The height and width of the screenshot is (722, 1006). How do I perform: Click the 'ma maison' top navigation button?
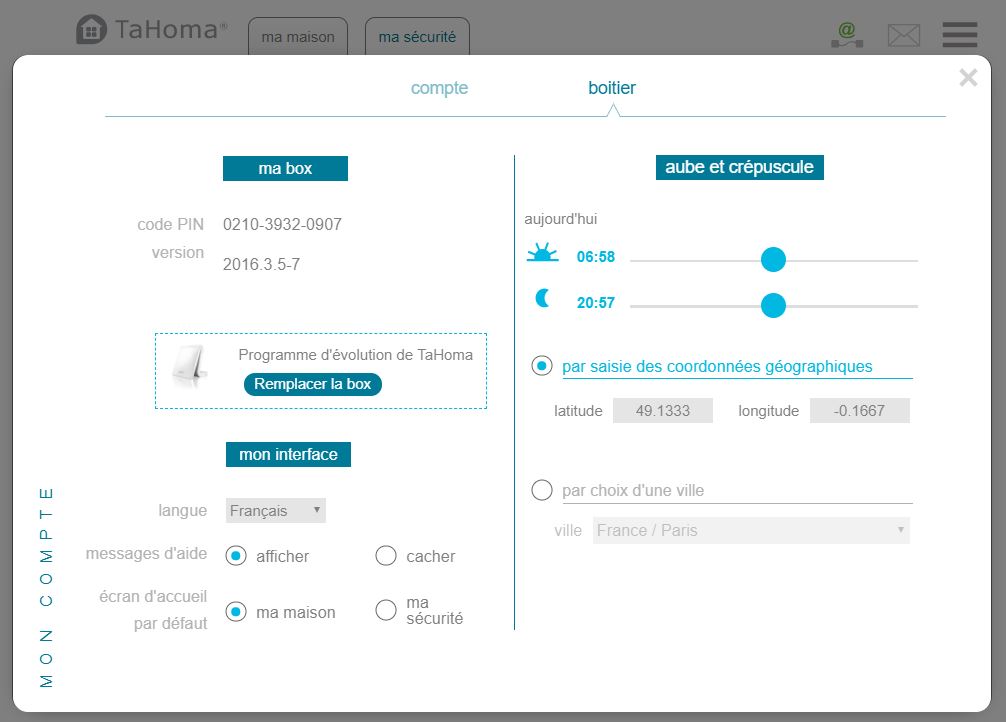(x=298, y=37)
